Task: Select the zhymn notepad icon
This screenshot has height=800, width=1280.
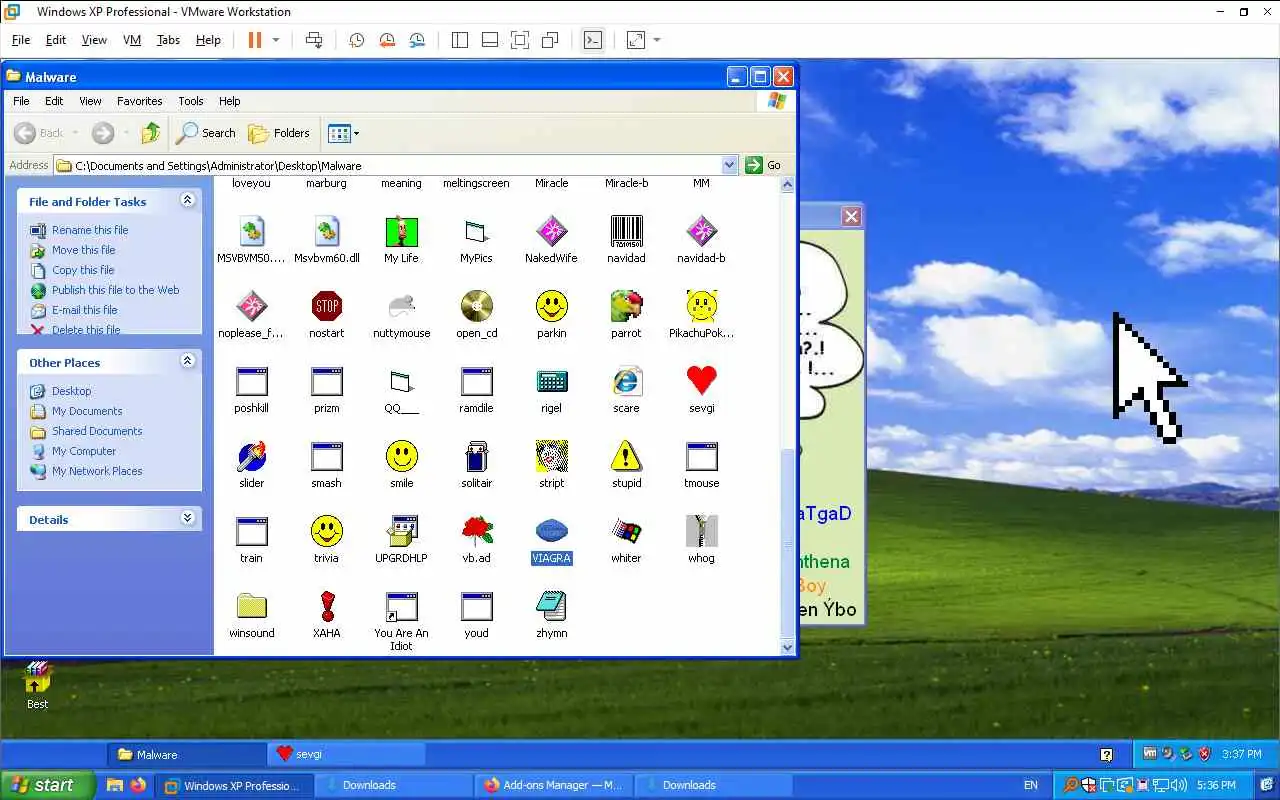Action: [x=551, y=606]
